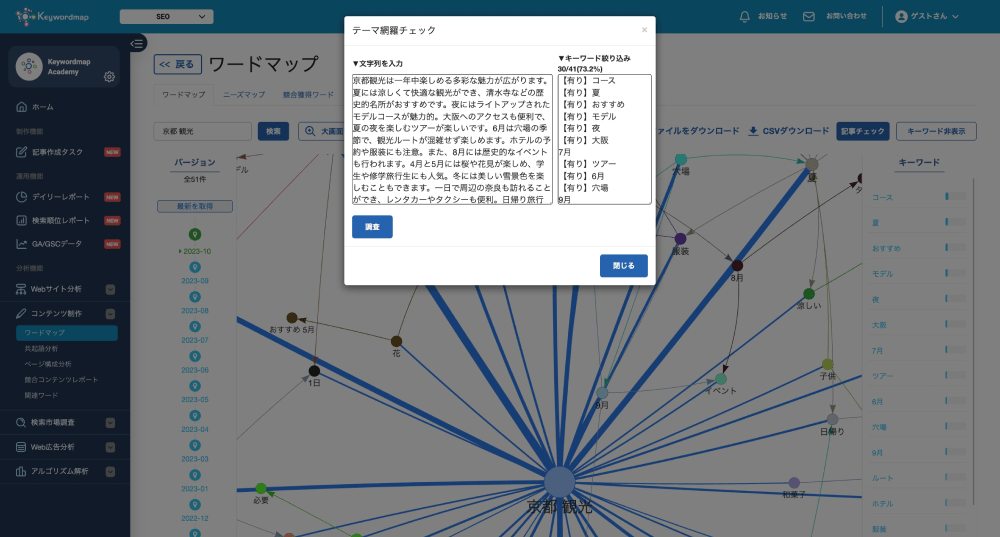Screen dimensions: 1000x537
Task: Click the Keywordmap logo icon
Action: coord(25,17)
